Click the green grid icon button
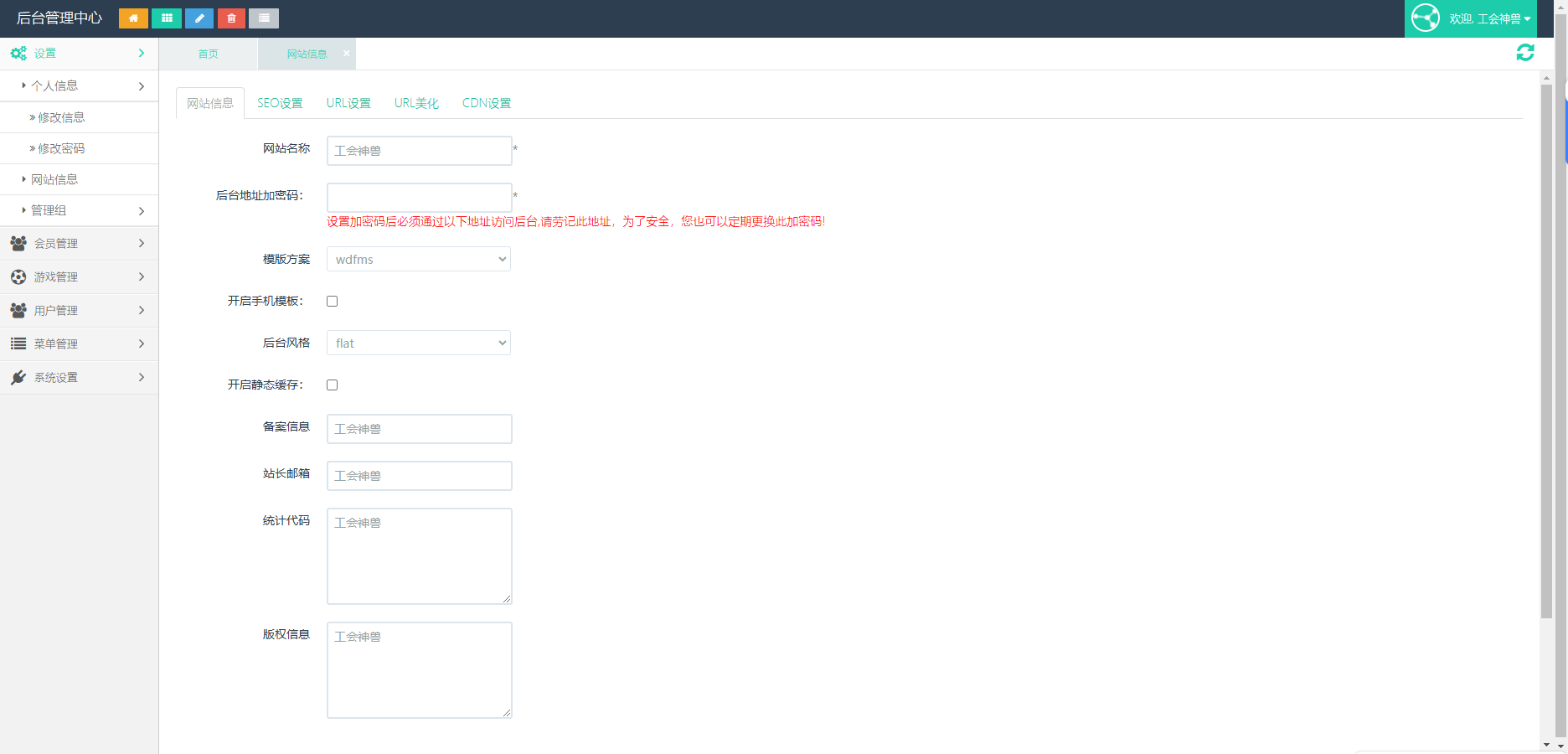The image size is (1568, 754). tap(167, 18)
